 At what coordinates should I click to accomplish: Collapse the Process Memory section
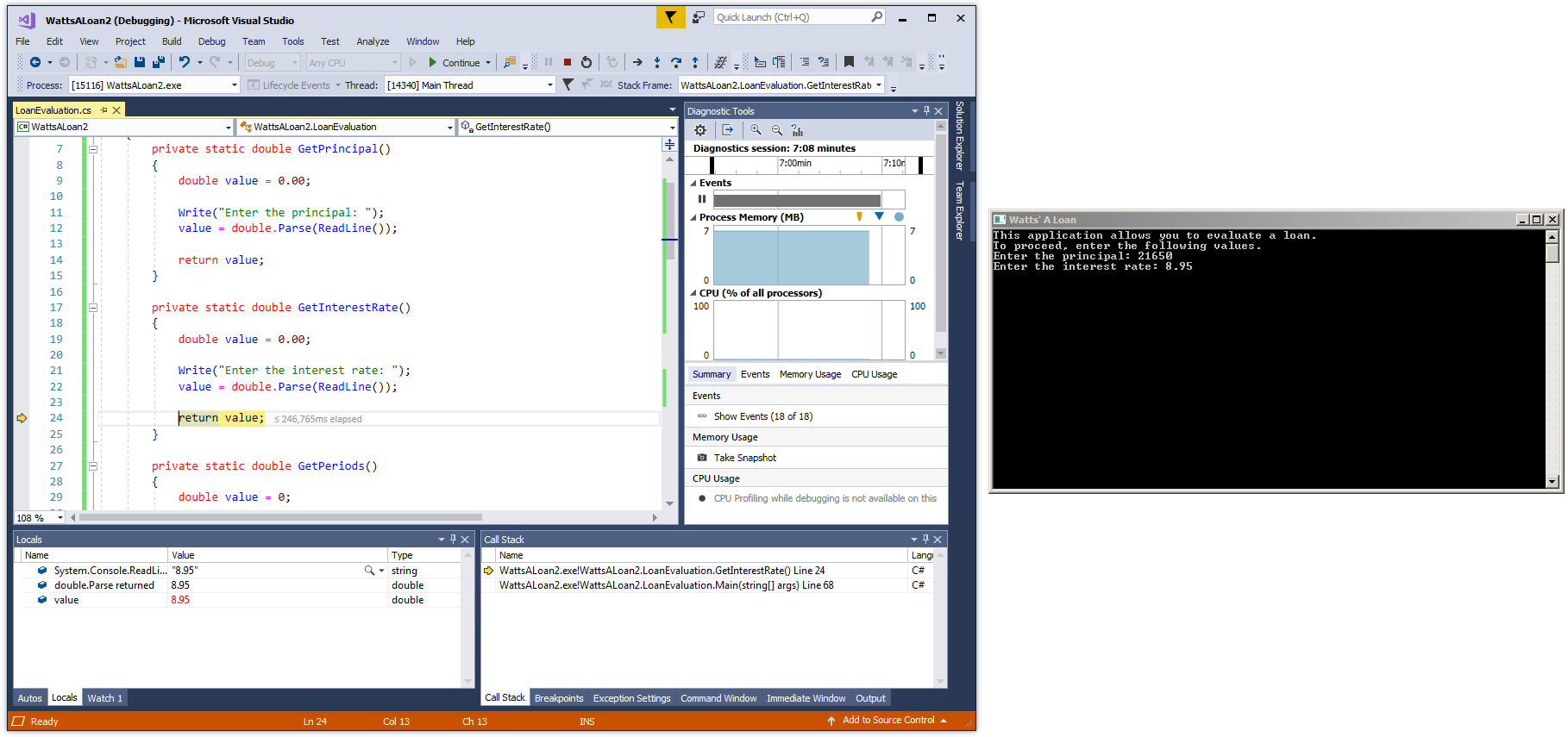click(693, 218)
